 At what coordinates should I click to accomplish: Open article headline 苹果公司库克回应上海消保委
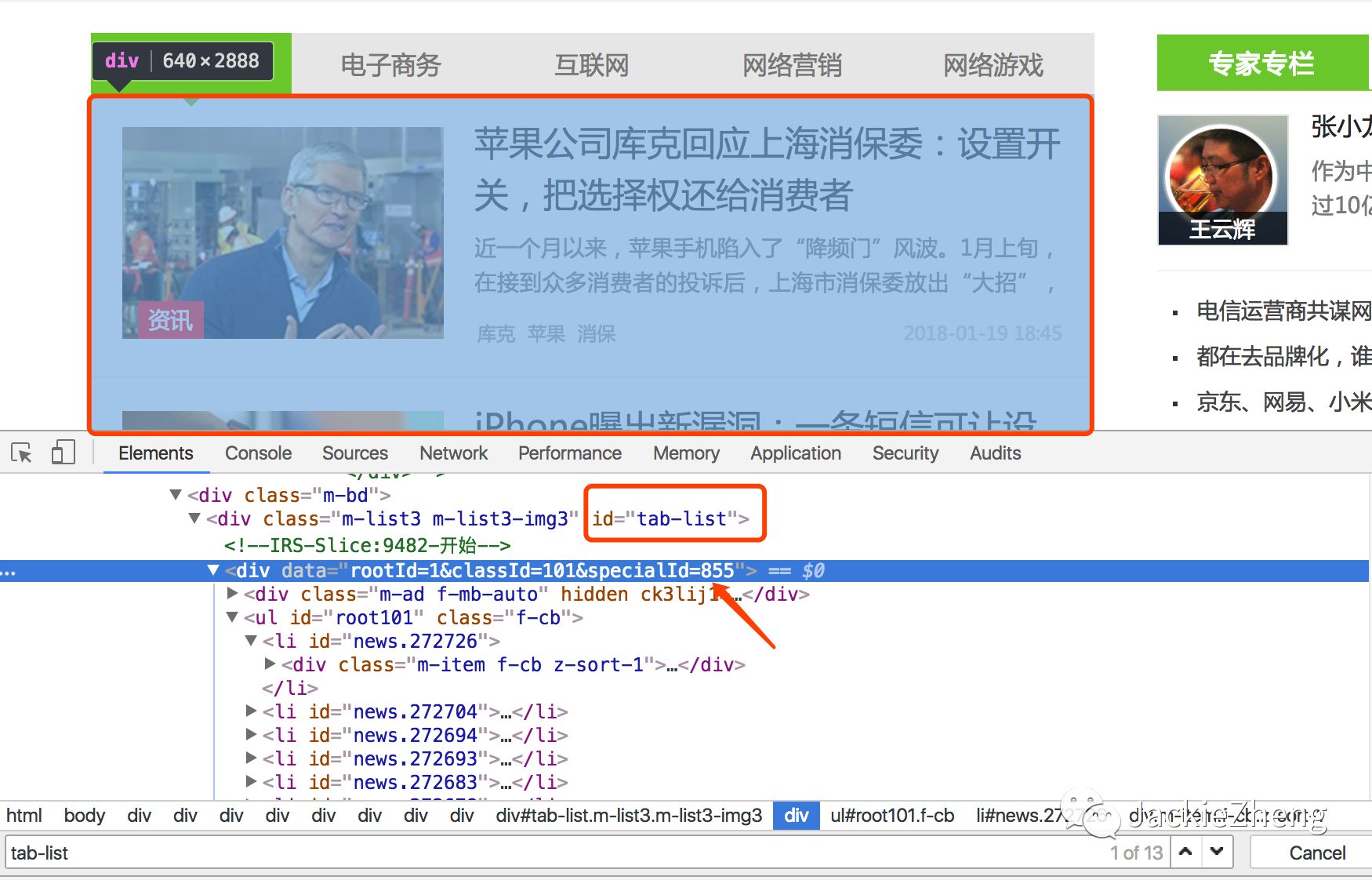pyautogui.click(x=767, y=169)
